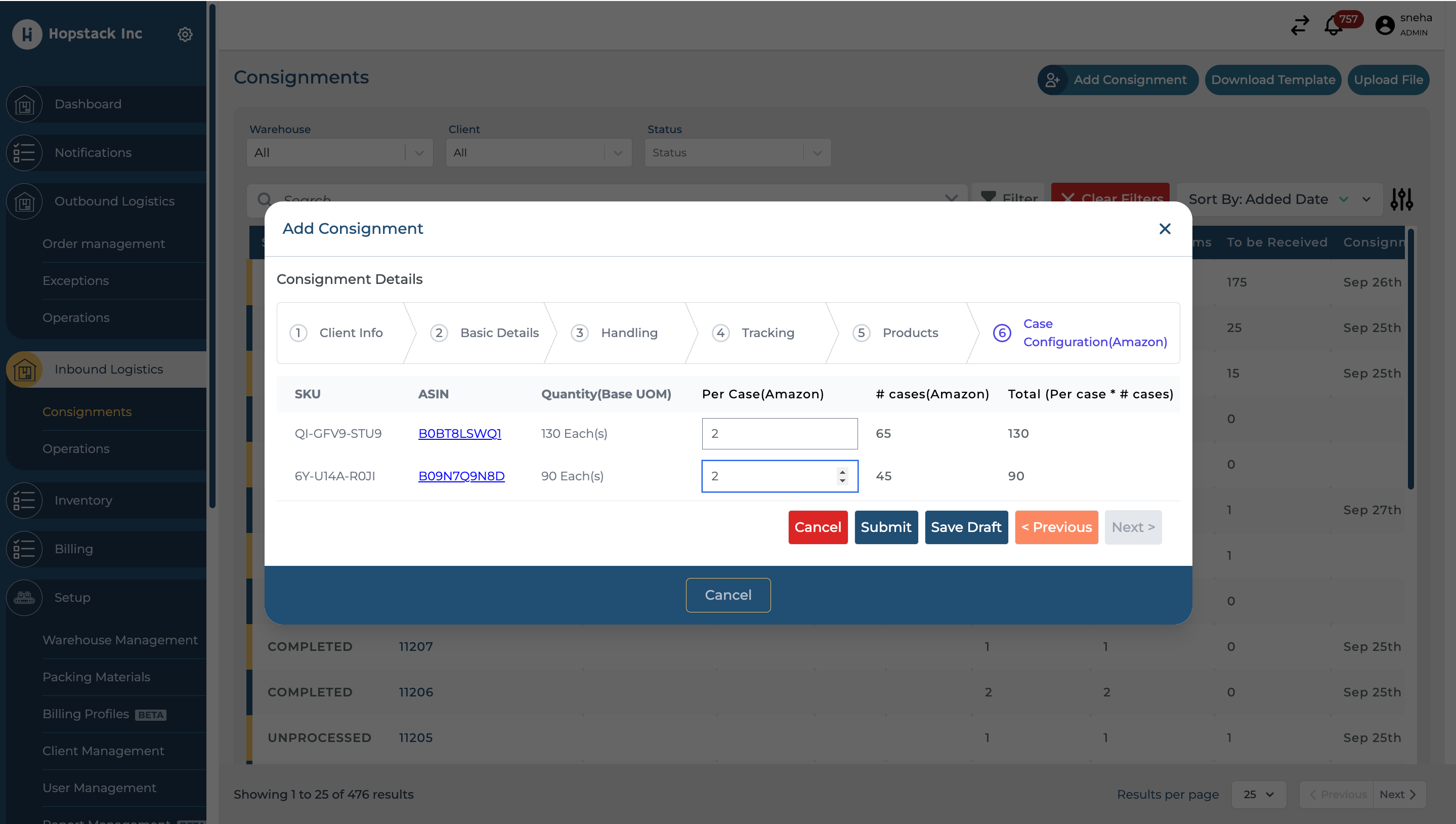The image size is (1456, 824).
Task: Go to step 5 Products tab
Action: coord(910,333)
